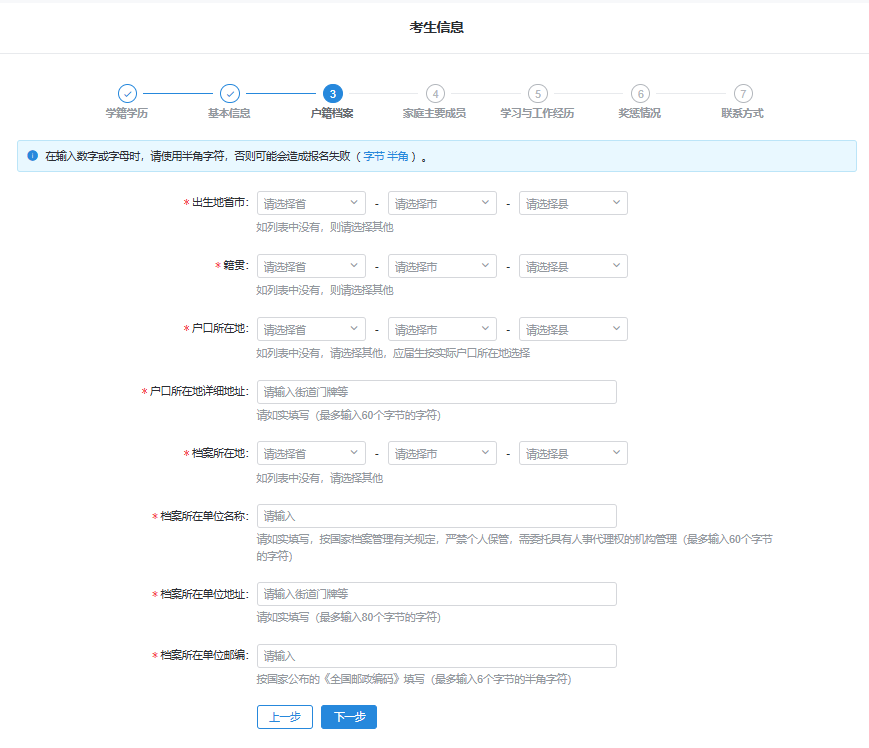Select the 奖惩情况 step label
This screenshot has width=869, height=748.
(640, 114)
